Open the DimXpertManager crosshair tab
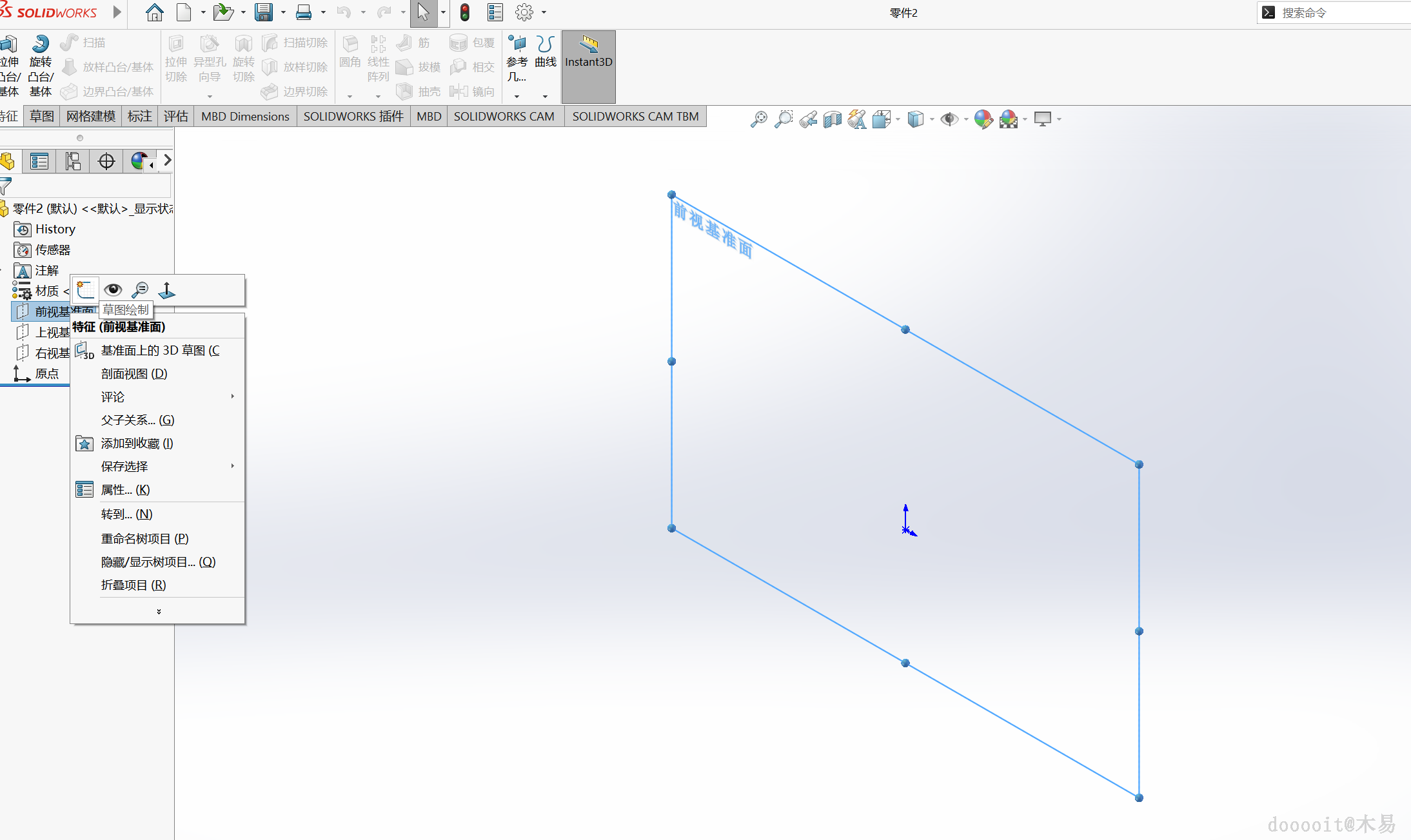Screen dimensions: 1411x840 106,161
